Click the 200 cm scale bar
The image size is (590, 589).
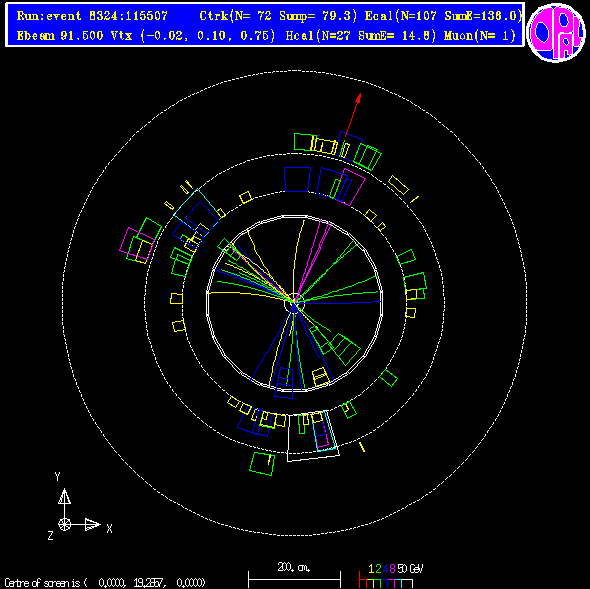tap(294, 579)
